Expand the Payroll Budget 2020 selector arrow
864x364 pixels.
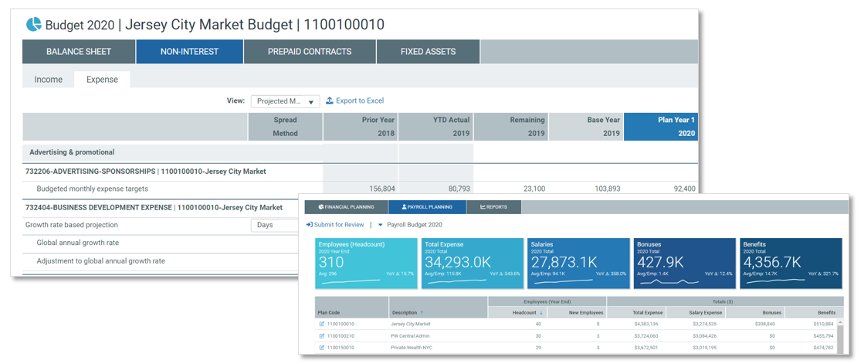click(381, 225)
